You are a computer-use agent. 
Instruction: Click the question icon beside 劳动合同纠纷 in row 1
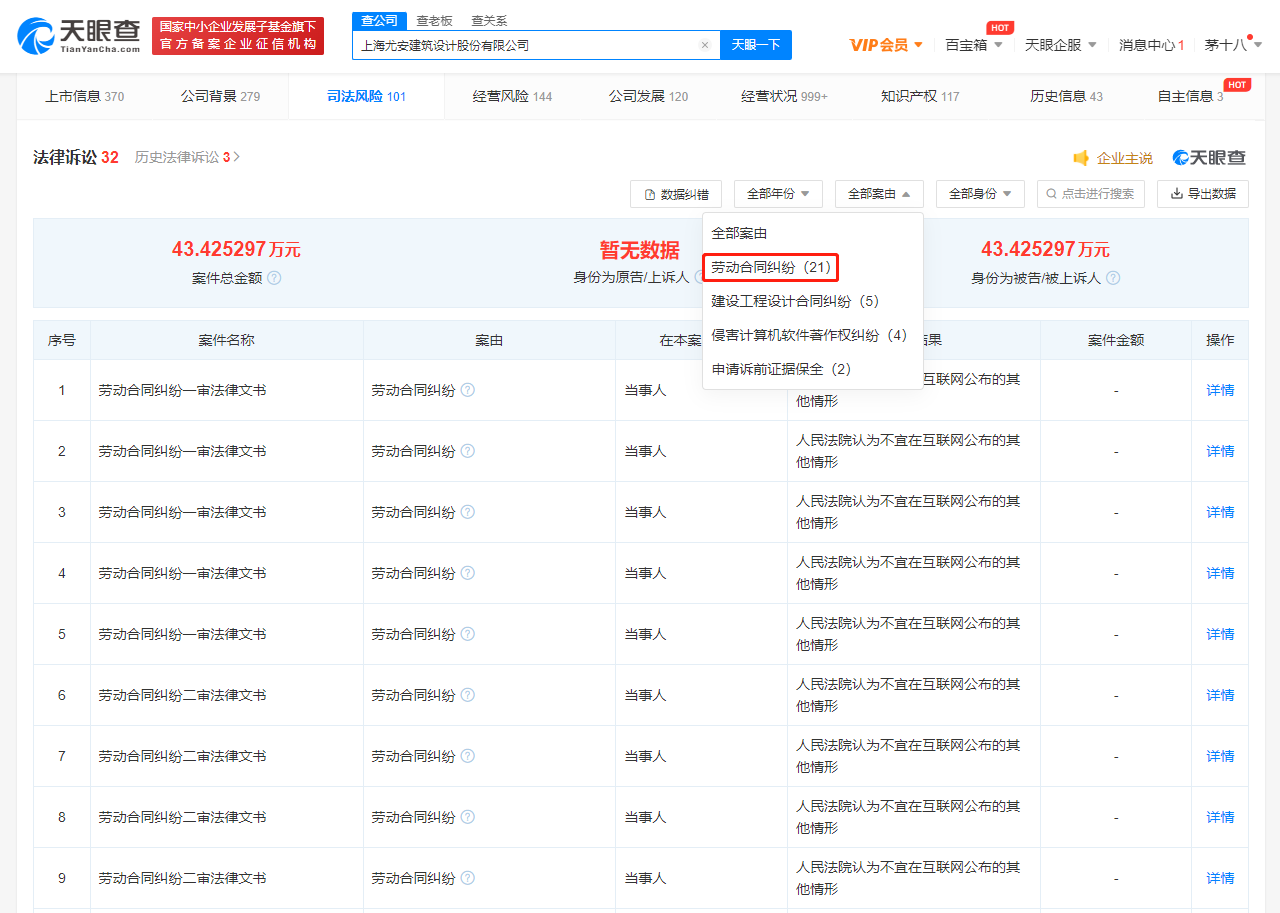pos(467,390)
